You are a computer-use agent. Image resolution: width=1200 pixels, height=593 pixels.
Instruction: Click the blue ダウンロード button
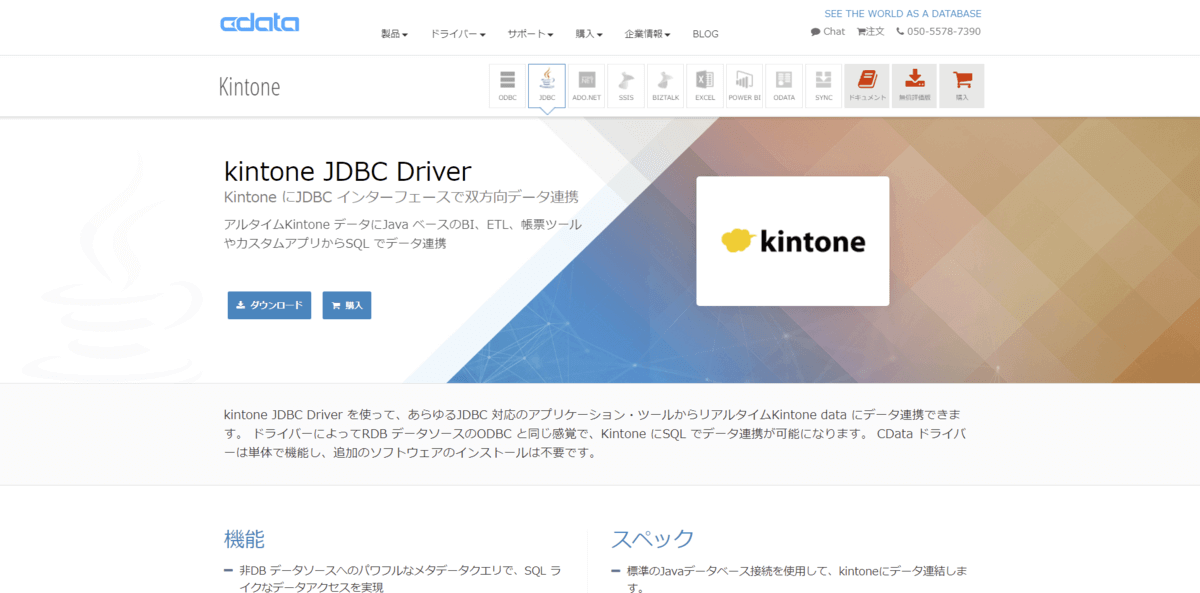pyautogui.click(x=269, y=305)
